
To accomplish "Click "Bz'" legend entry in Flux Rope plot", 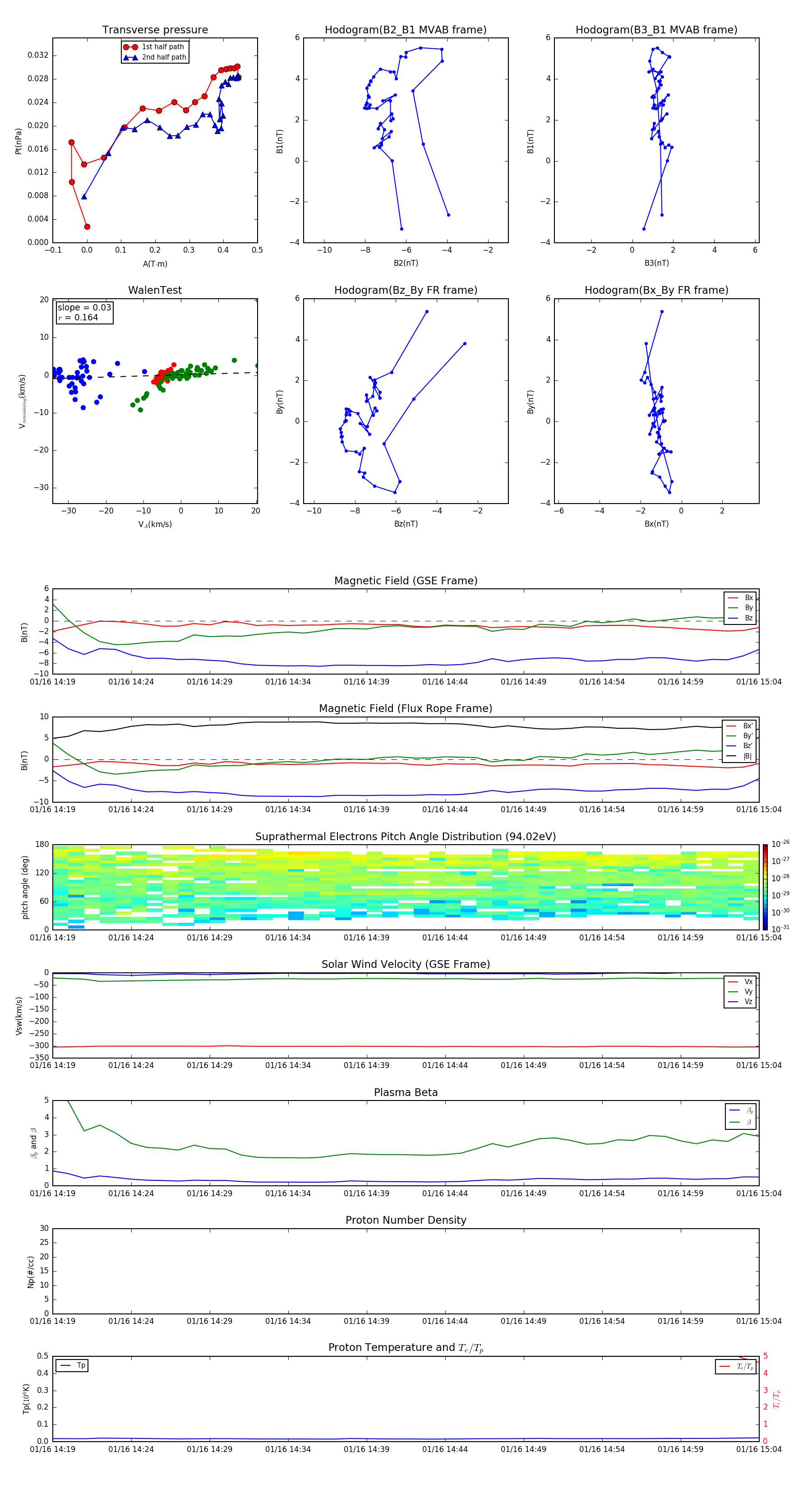I will click(739, 746).
